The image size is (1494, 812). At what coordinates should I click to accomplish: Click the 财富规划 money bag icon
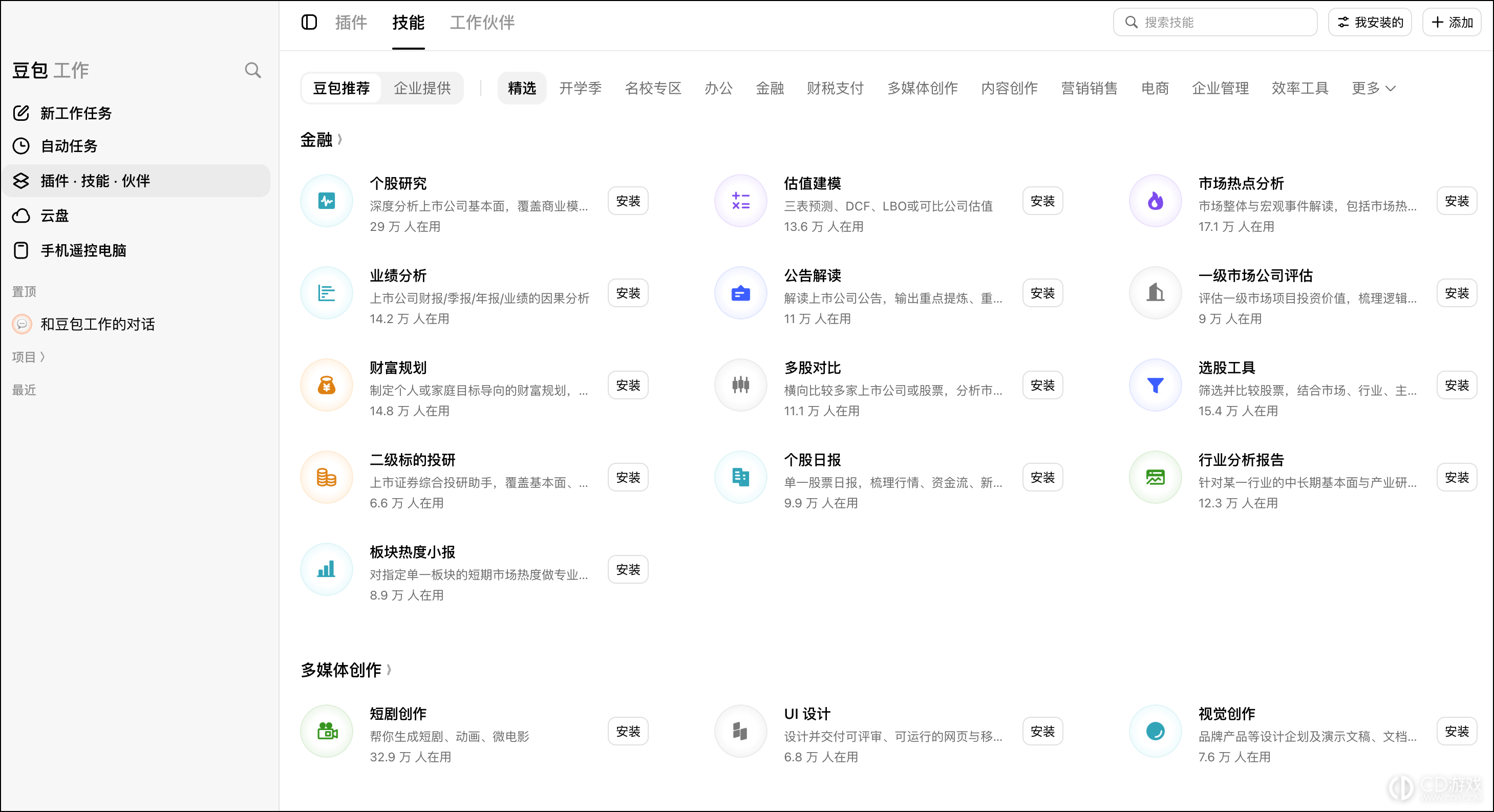click(327, 385)
